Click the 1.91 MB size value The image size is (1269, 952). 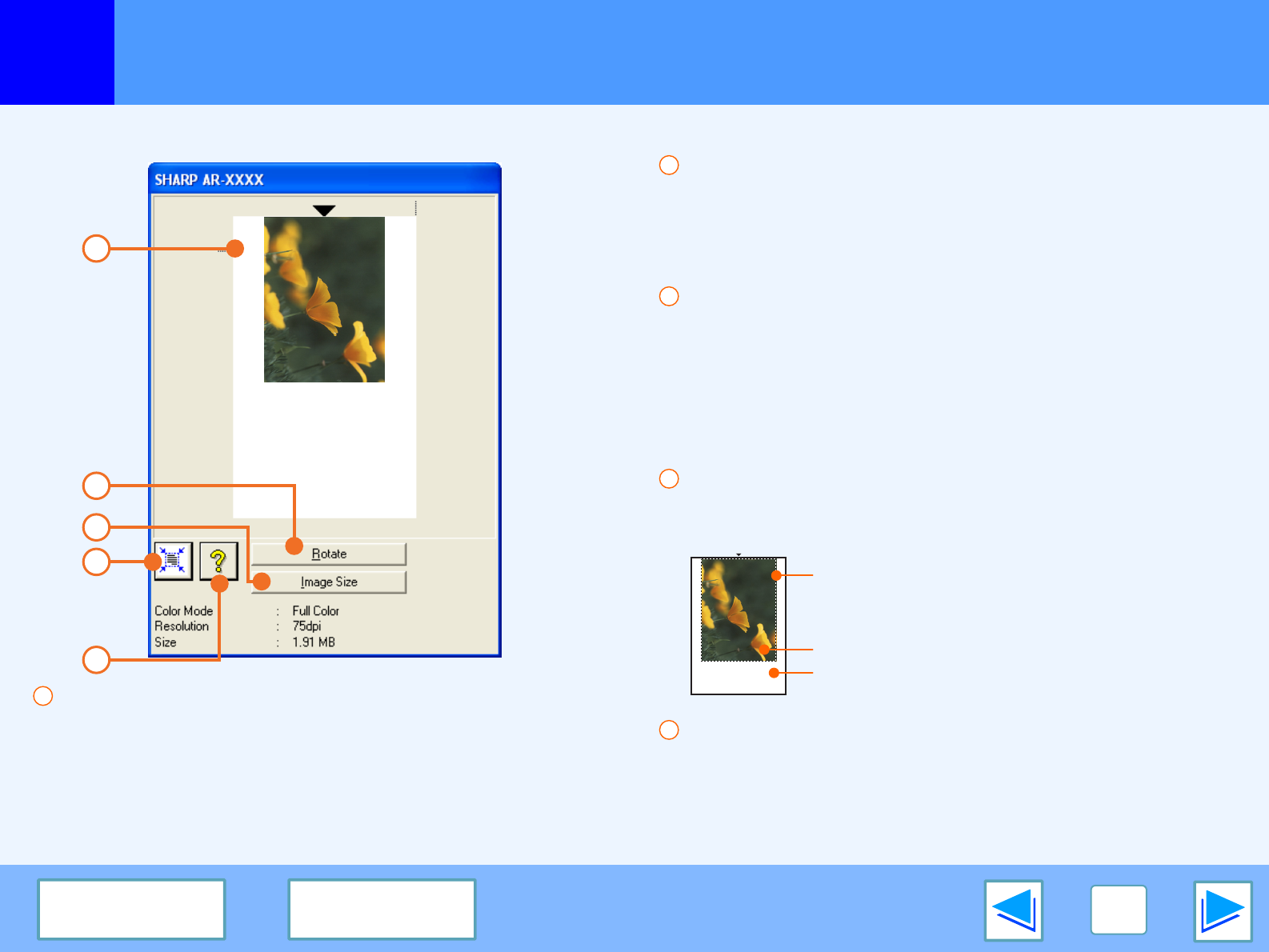(314, 642)
